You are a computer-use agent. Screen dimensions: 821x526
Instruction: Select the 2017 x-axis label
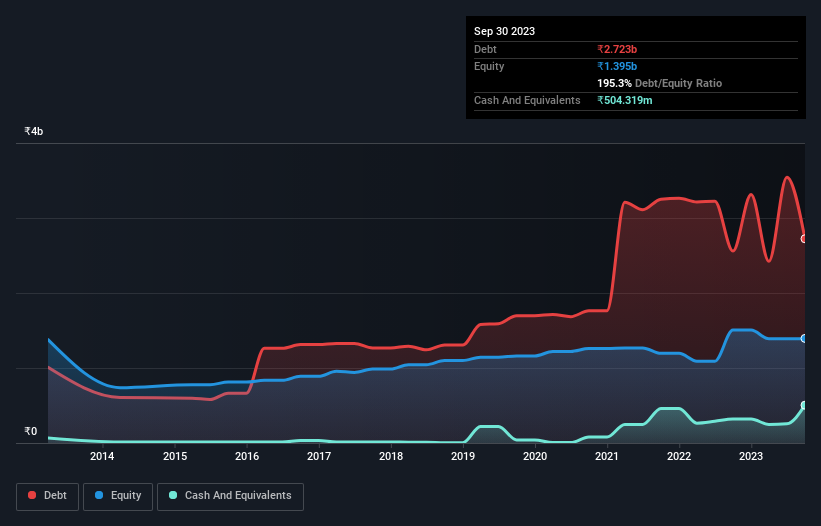pyautogui.click(x=319, y=456)
